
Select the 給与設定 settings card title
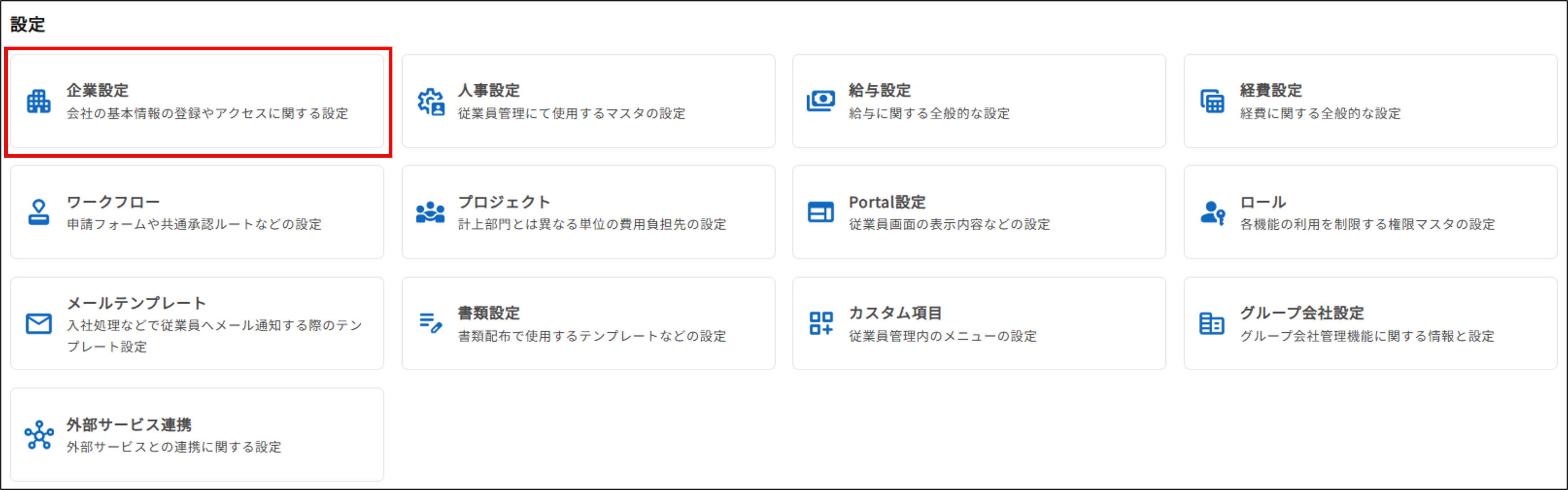pyautogui.click(x=880, y=90)
